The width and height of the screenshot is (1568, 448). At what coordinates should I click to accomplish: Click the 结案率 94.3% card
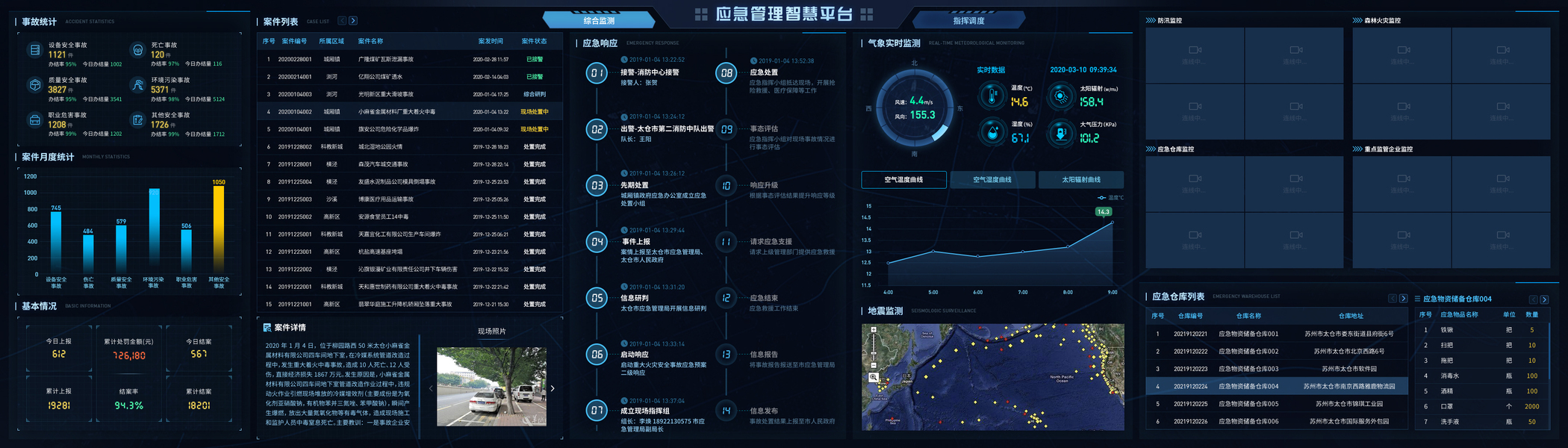pyautogui.click(x=128, y=399)
